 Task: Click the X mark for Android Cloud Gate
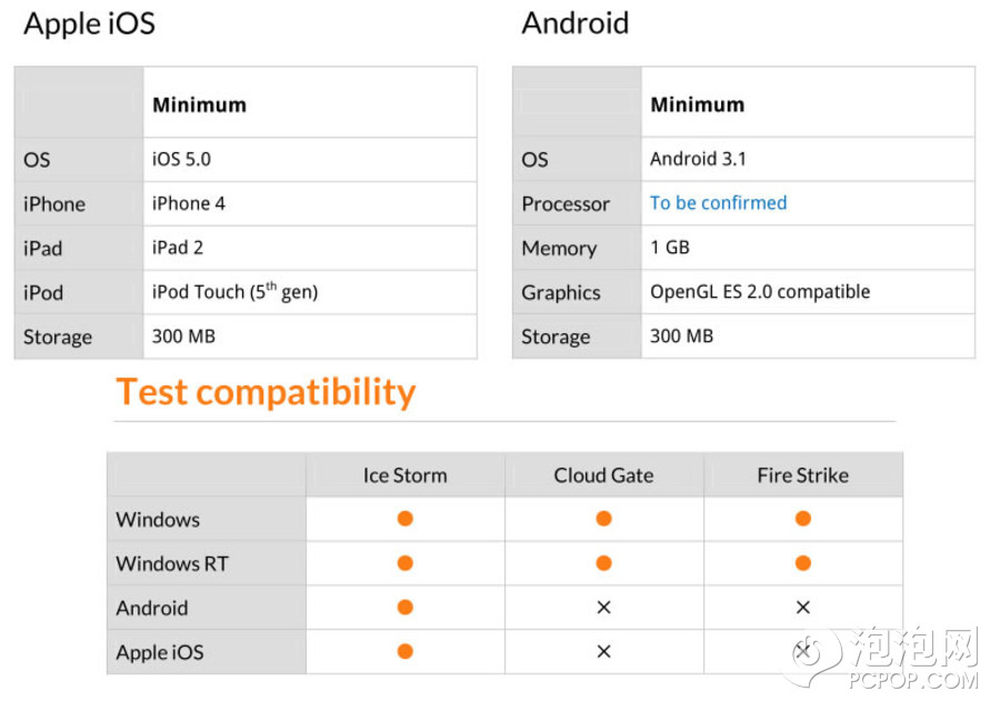point(604,607)
